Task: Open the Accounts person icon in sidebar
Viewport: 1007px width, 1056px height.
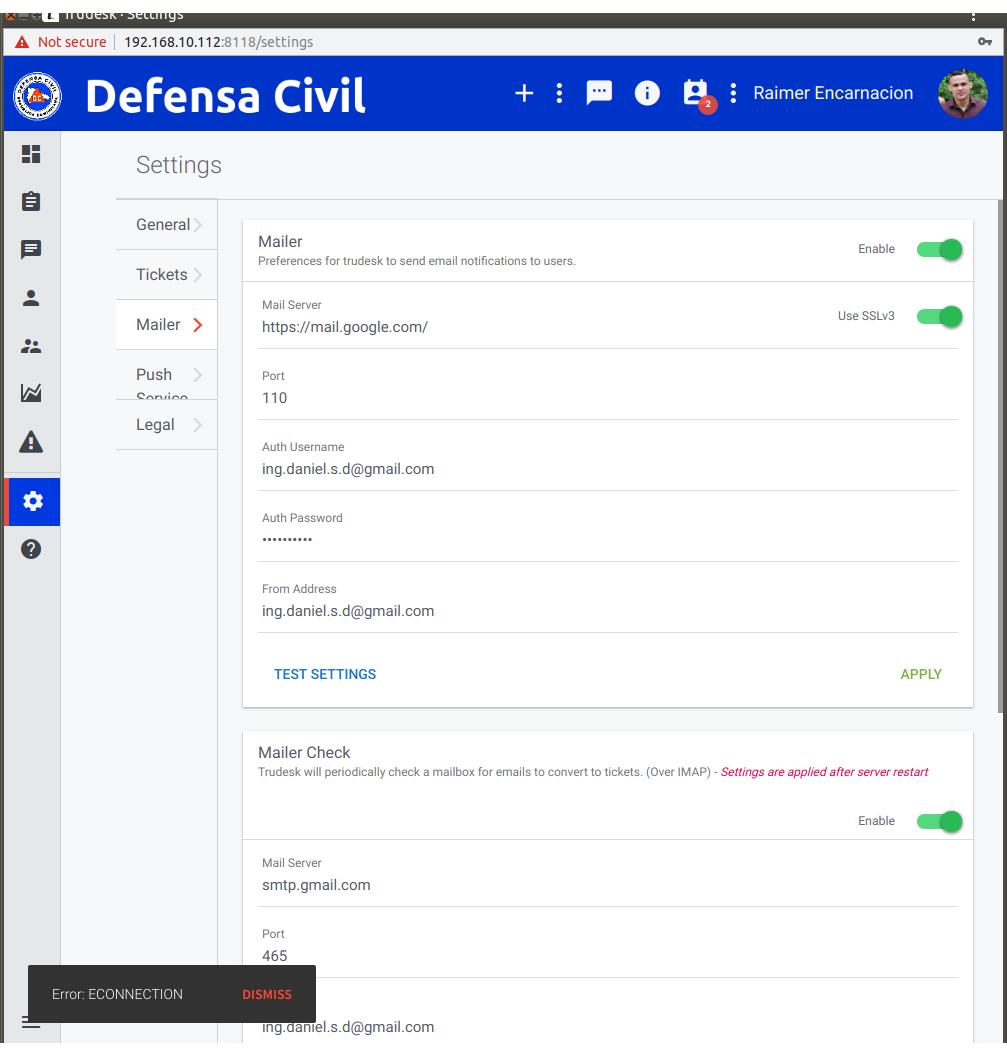Action: (31, 298)
